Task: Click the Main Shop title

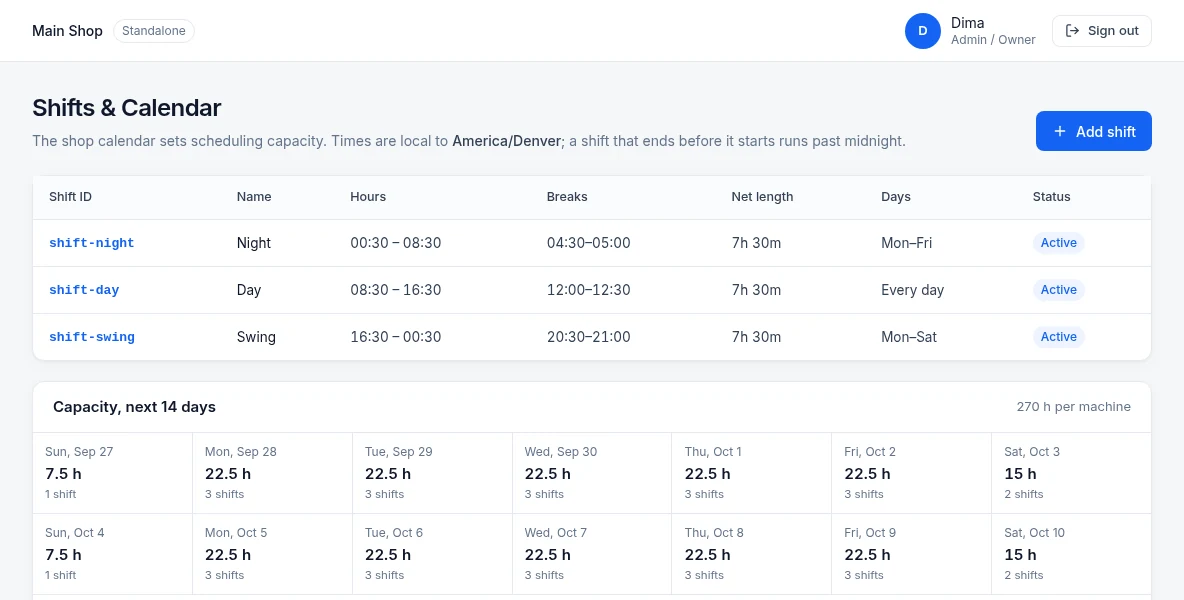Action: pos(67,31)
